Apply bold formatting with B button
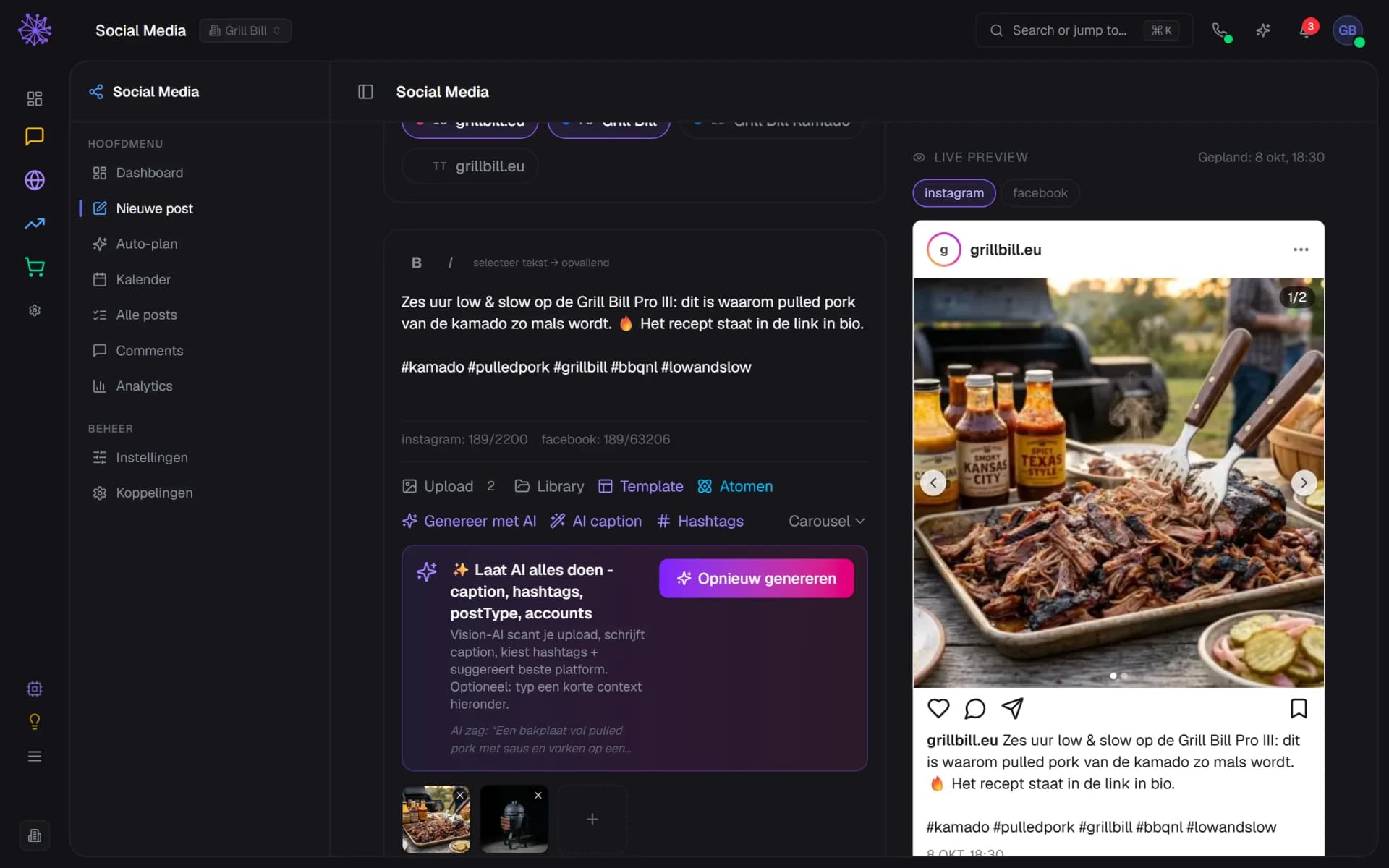Image resolution: width=1389 pixels, height=868 pixels. pyautogui.click(x=417, y=263)
